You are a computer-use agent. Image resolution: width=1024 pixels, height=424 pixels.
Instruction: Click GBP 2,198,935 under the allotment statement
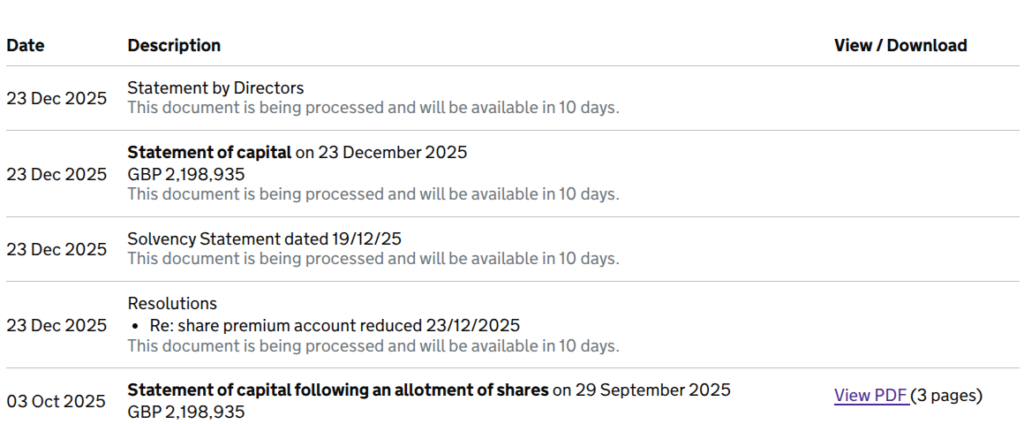(186, 411)
